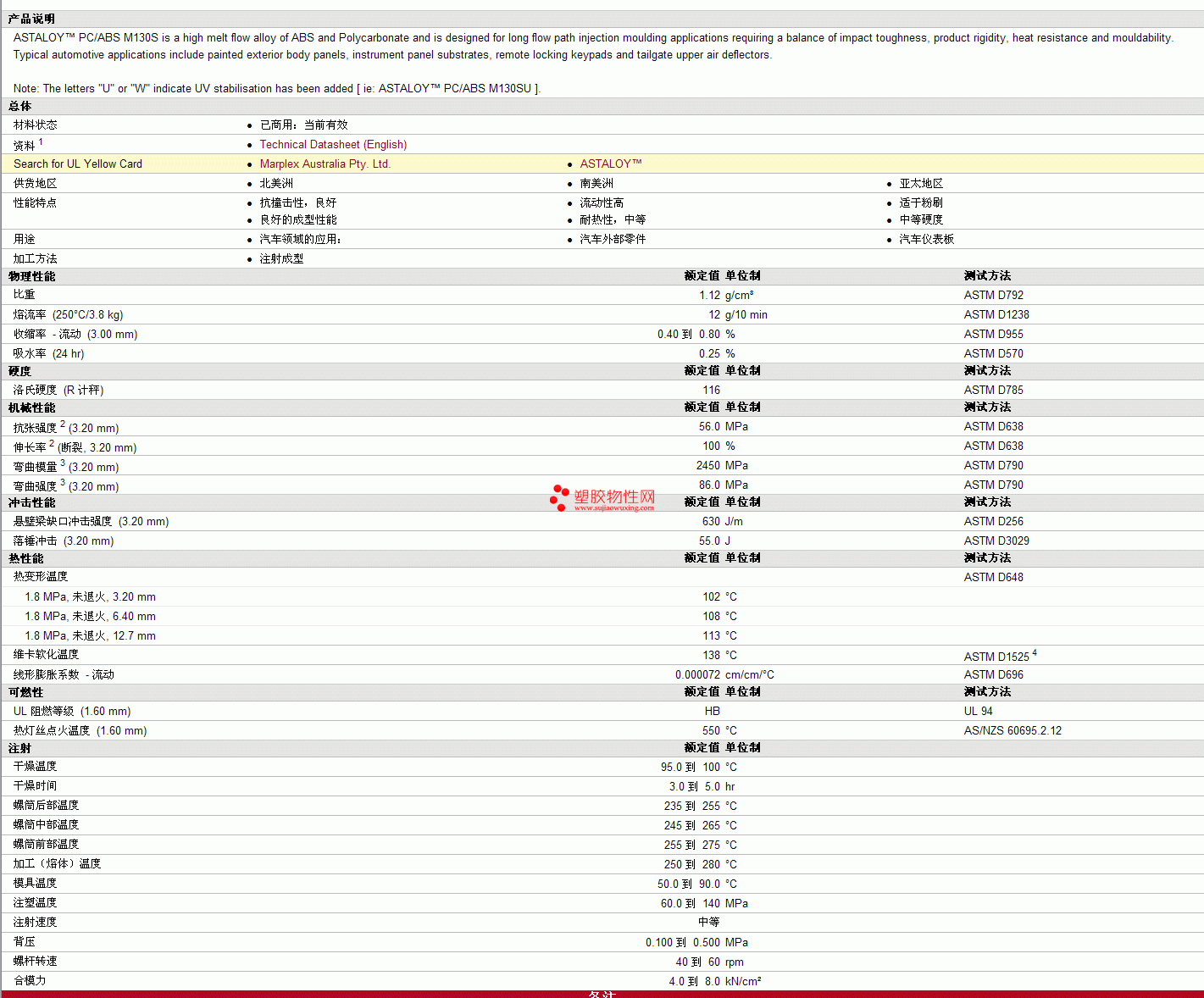Click the 注射速度 value 中等
This screenshot has width=1204, height=998.
point(709,923)
